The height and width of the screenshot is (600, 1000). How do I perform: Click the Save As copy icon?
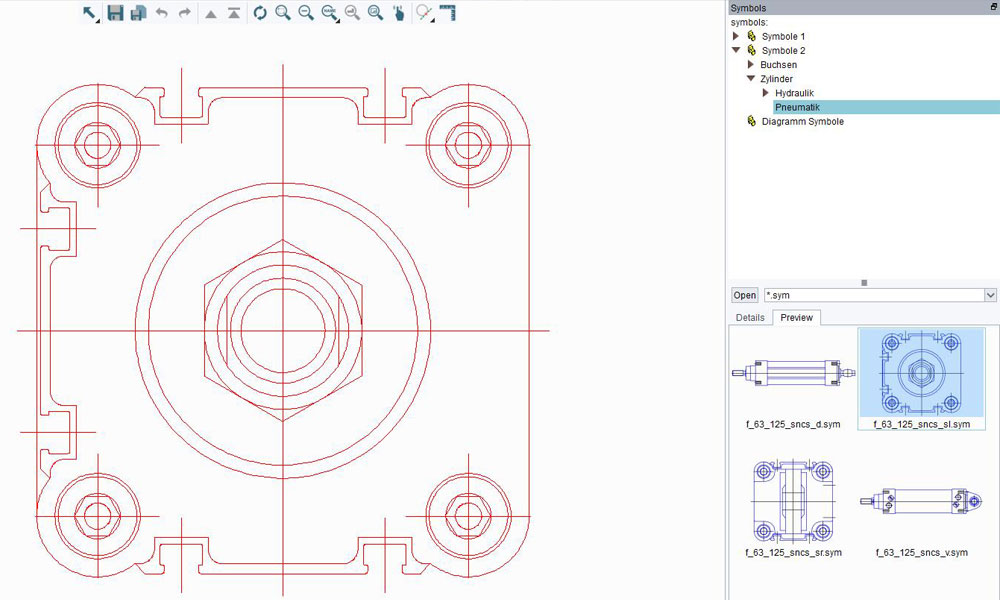pos(138,13)
